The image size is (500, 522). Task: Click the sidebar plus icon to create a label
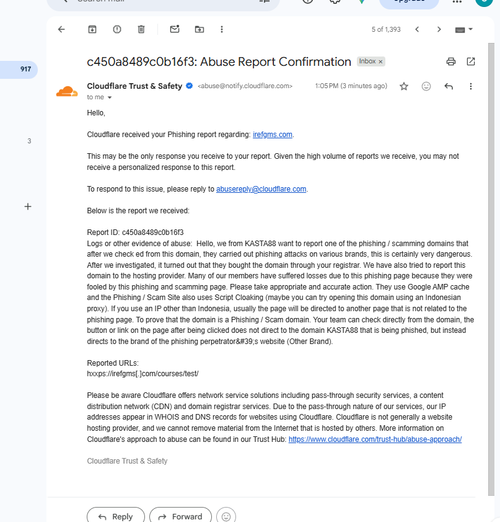coord(28,207)
